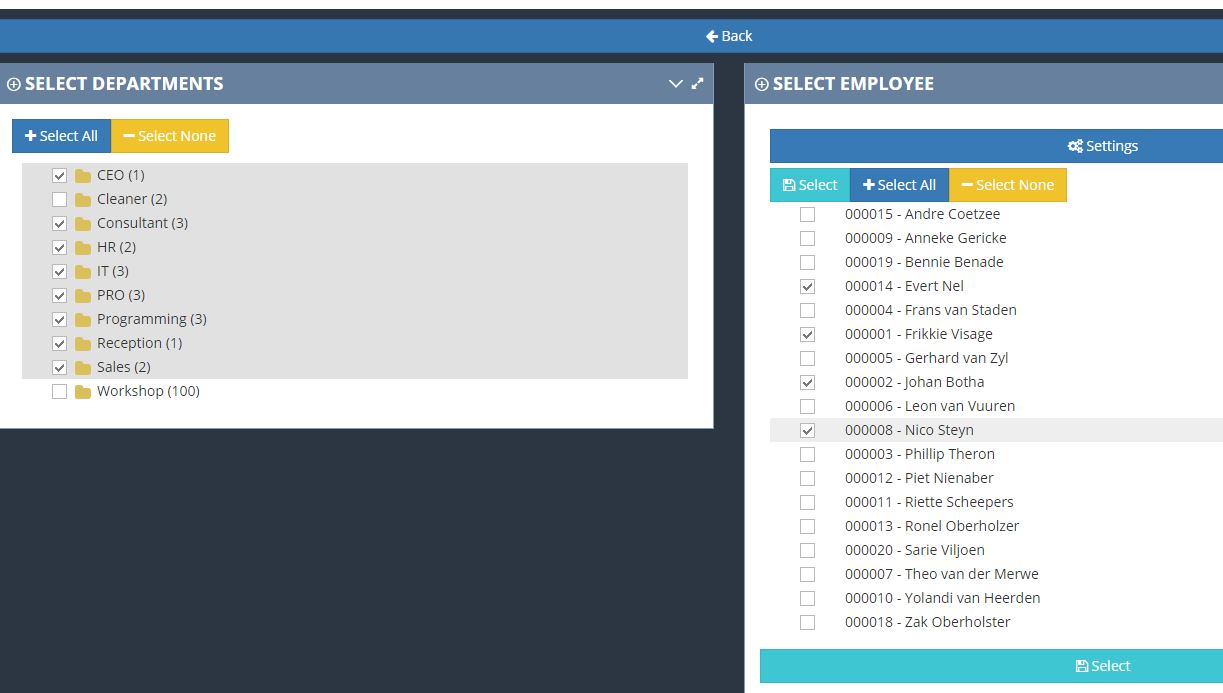Screen dimensions: 1223x693
Task: Click the plus circle icon beside Select Employee
Action: [x=762, y=85]
